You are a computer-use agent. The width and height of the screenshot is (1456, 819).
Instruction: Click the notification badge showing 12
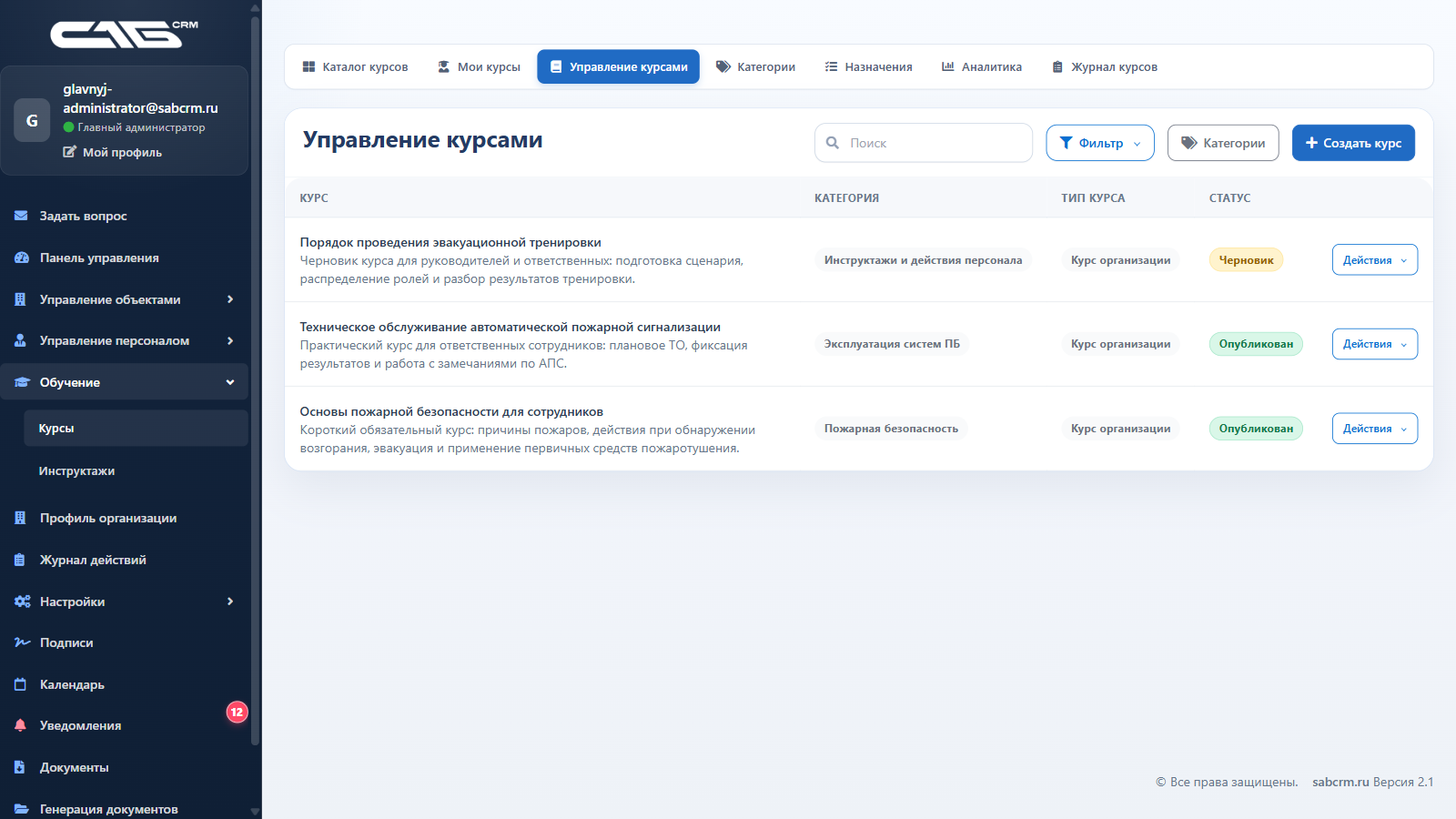[237, 712]
